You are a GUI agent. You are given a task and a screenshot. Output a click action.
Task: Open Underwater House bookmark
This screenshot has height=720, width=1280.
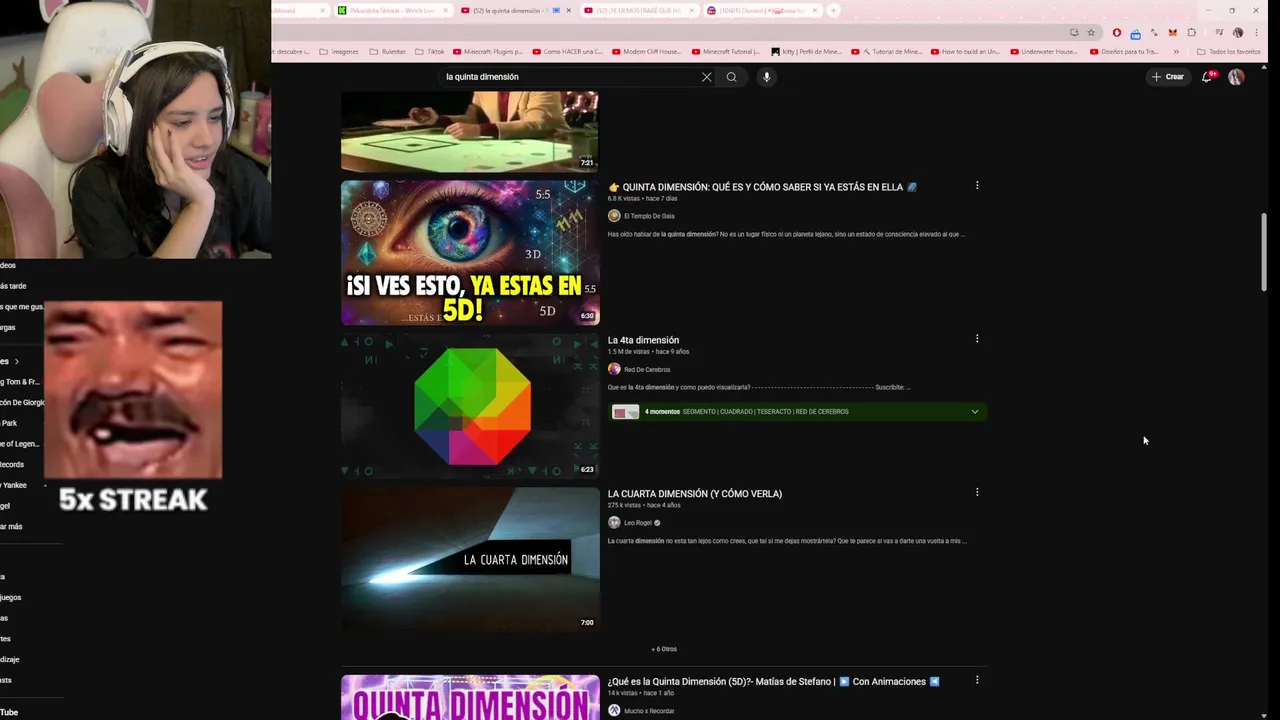coord(1044,51)
